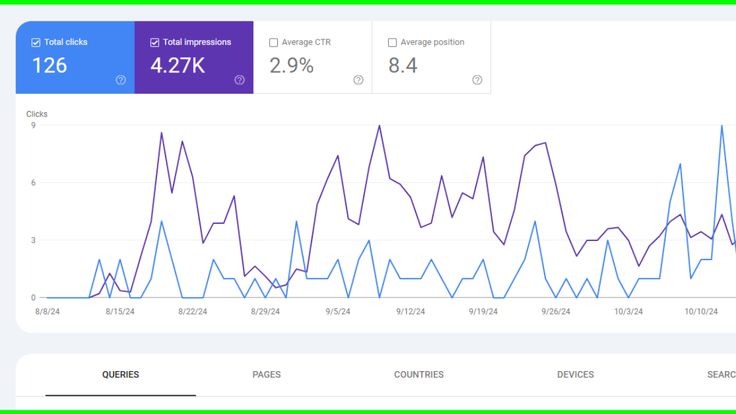Switch to the Pages tab
This screenshot has width=736, height=414.
coord(266,375)
